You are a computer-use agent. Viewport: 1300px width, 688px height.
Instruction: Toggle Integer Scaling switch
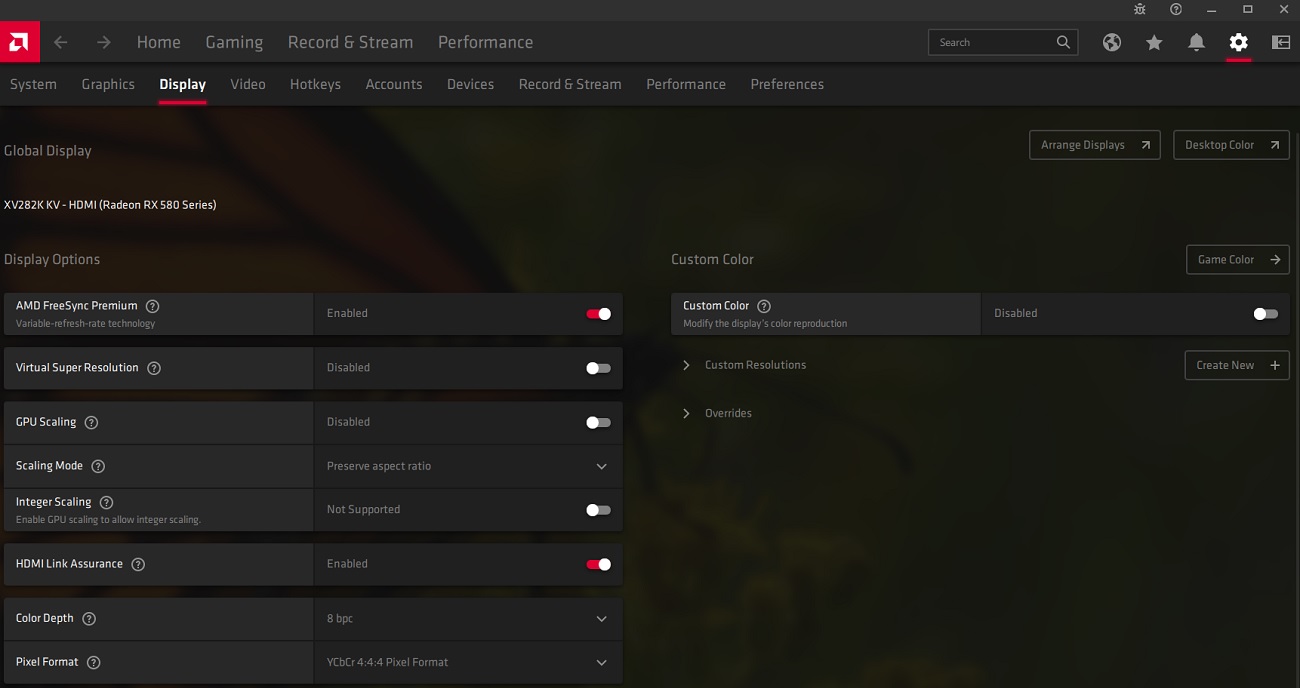tap(598, 510)
